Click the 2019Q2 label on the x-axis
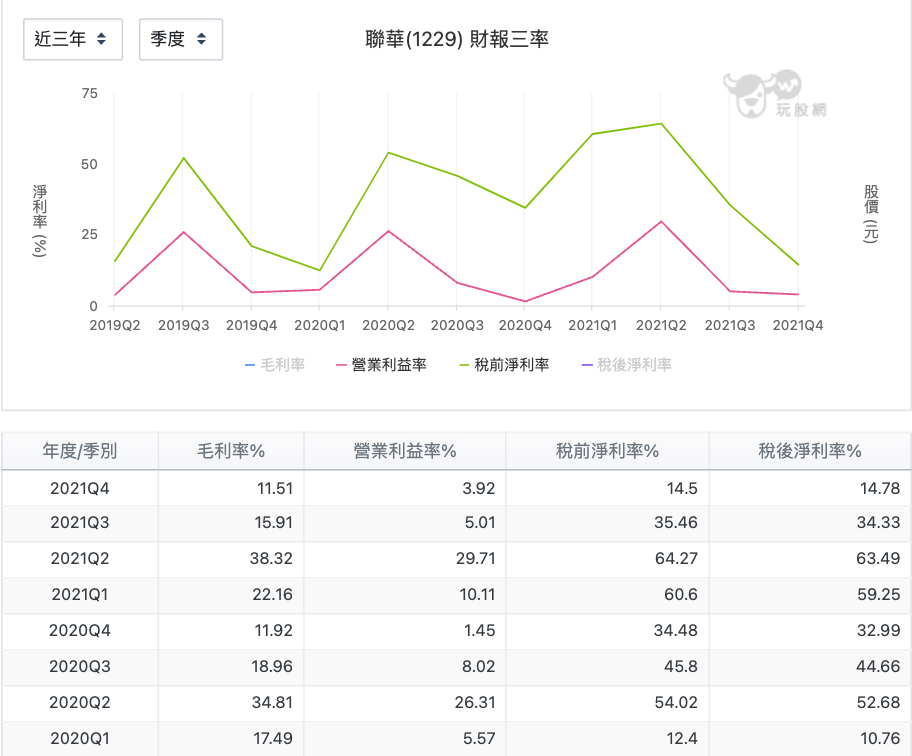The image size is (912, 756). pyautogui.click(x=115, y=325)
